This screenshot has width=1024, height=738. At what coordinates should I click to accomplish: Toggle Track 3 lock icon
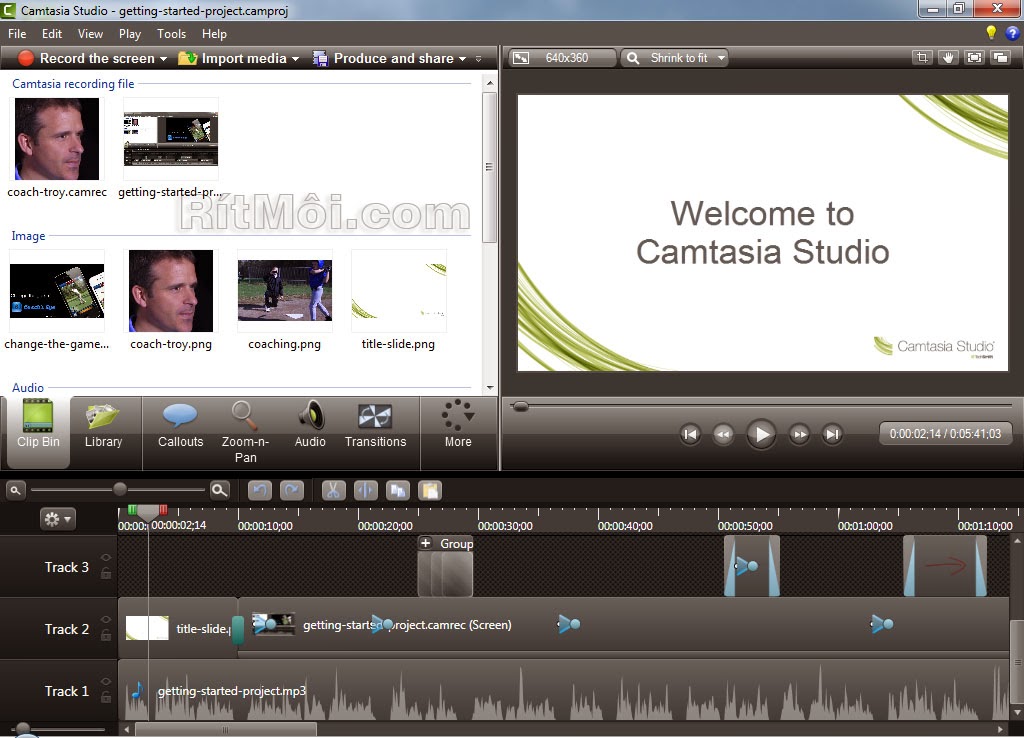click(106, 573)
